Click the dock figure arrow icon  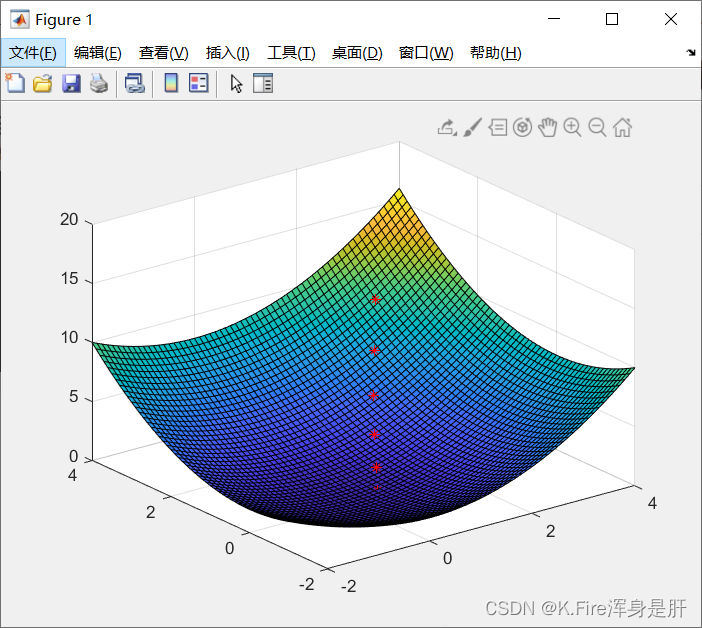[691, 52]
